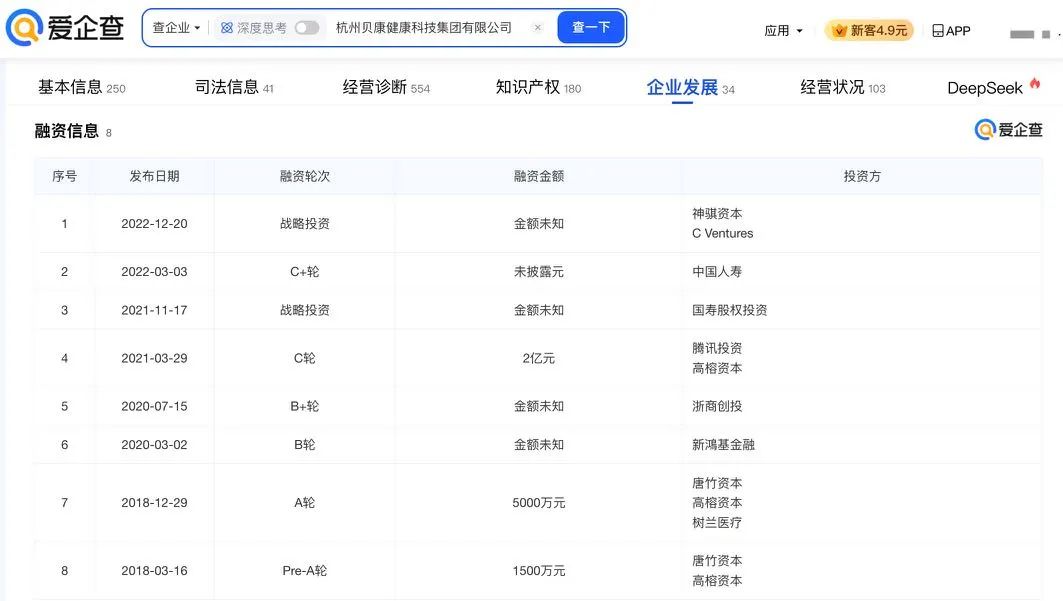Click the B+轮 round cell

click(304, 407)
